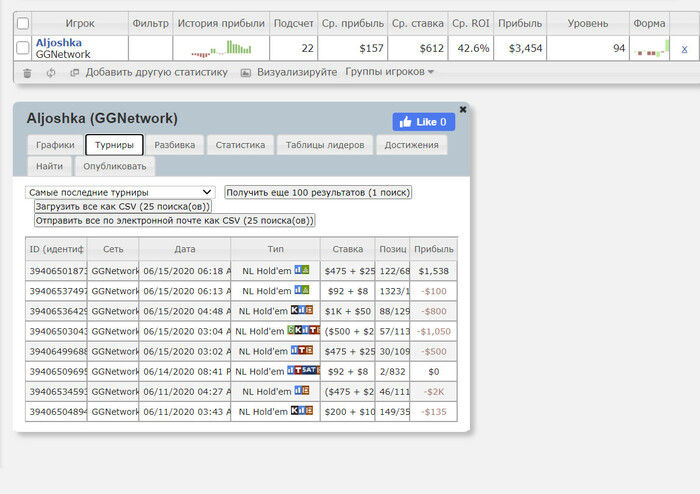Click Загрузить все как CSV button
Viewport: 700px width, 494px height.
point(123,207)
